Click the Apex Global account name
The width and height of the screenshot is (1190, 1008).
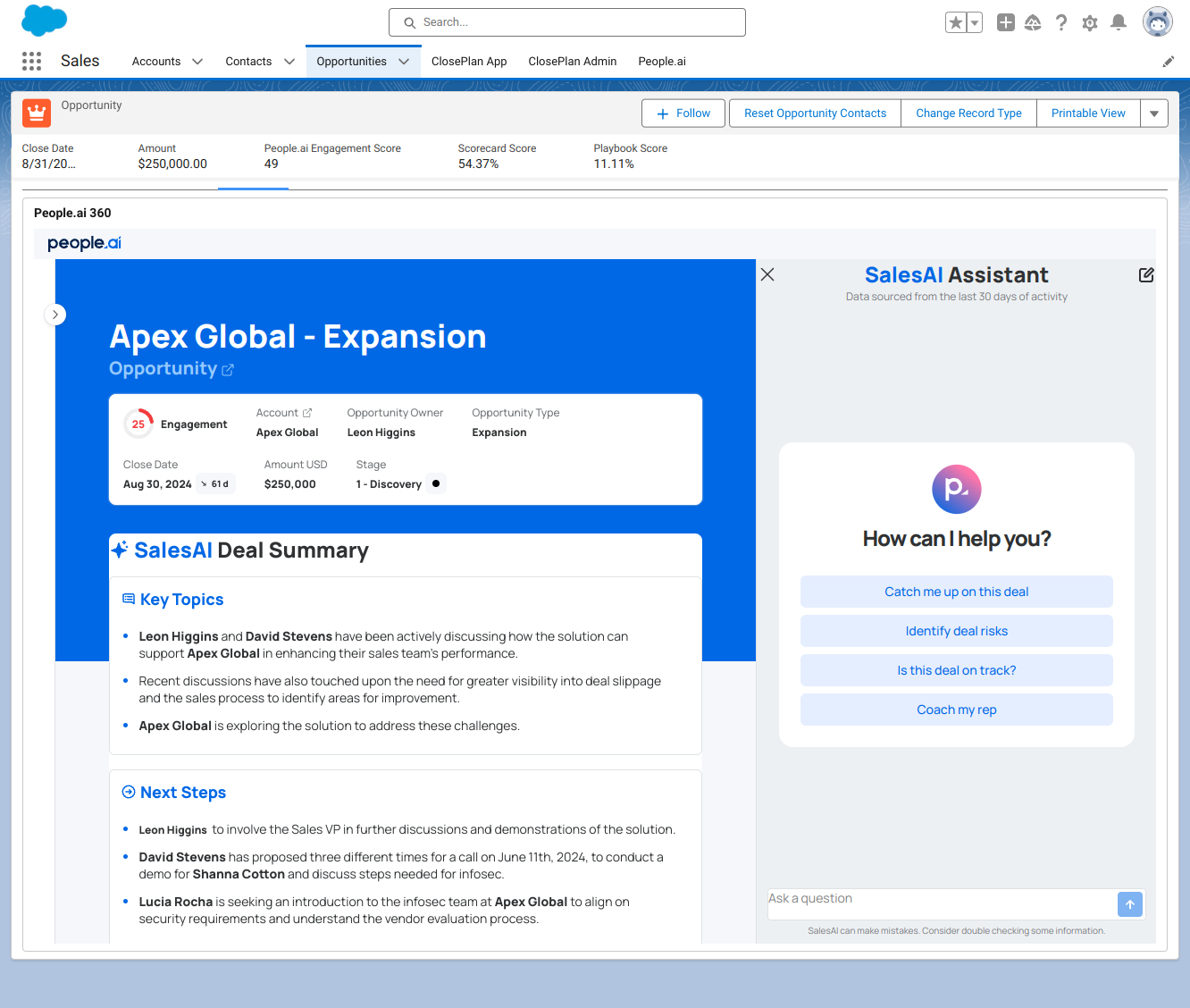tap(287, 433)
